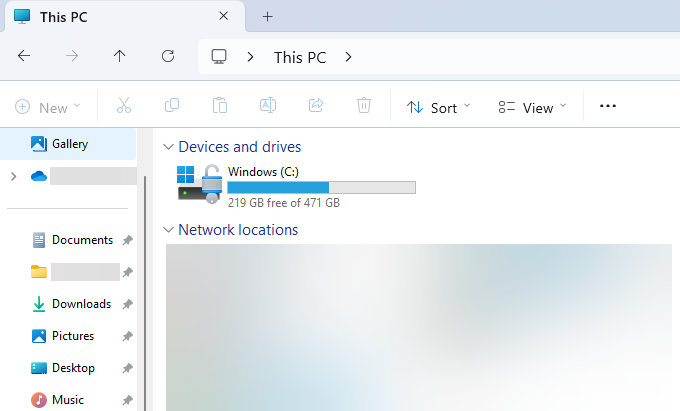Open Pictures in the sidebar
This screenshot has width=680, height=411.
pyautogui.click(x=63, y=336)
